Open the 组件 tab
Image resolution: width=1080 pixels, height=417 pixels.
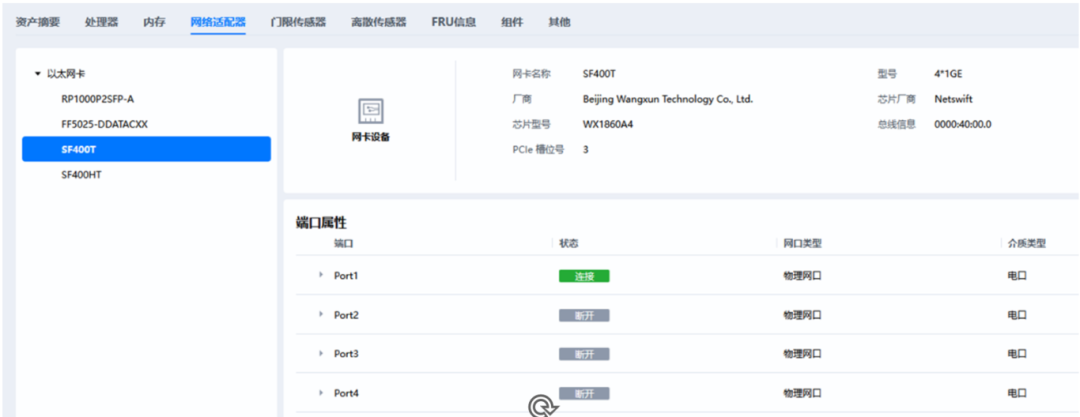(x=512, y=22)
